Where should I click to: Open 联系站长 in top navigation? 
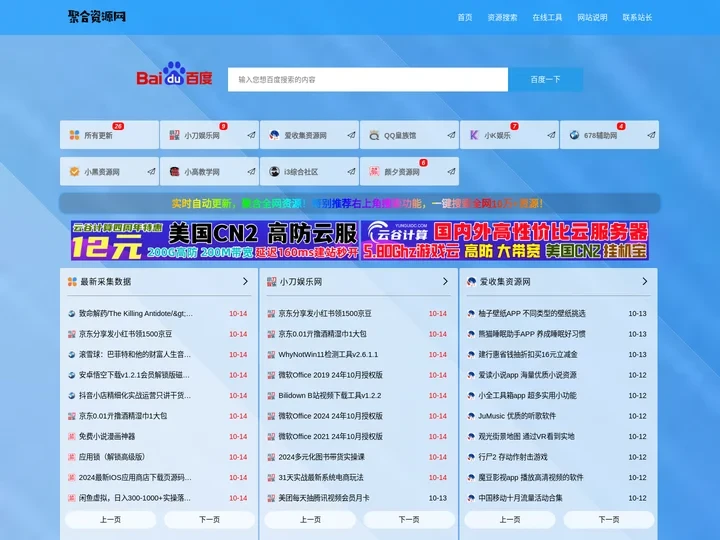click(637, 17)
